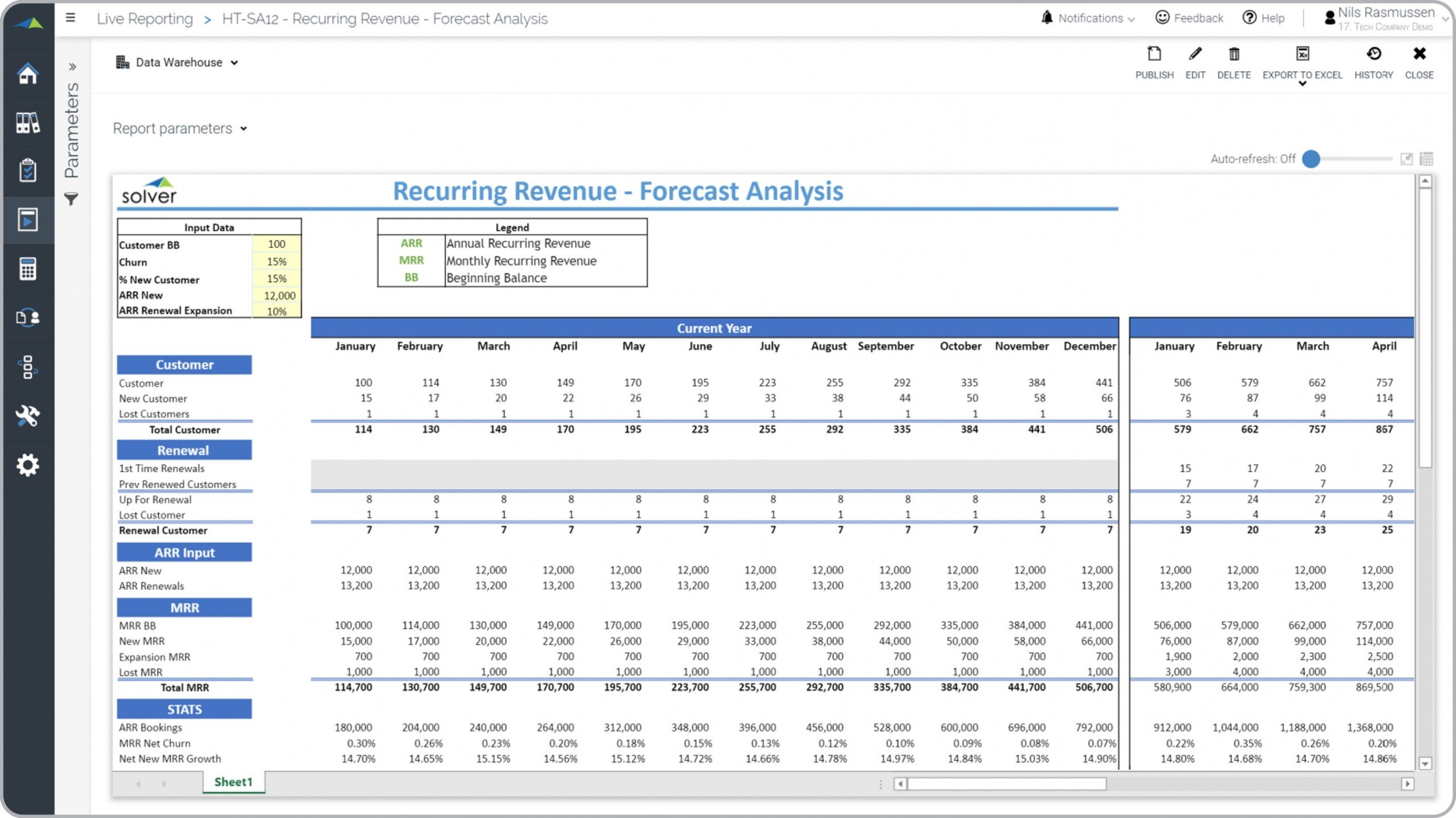Toggle the hamburger menu
The width and height of the screenshot is (1456, 818).
71,18
